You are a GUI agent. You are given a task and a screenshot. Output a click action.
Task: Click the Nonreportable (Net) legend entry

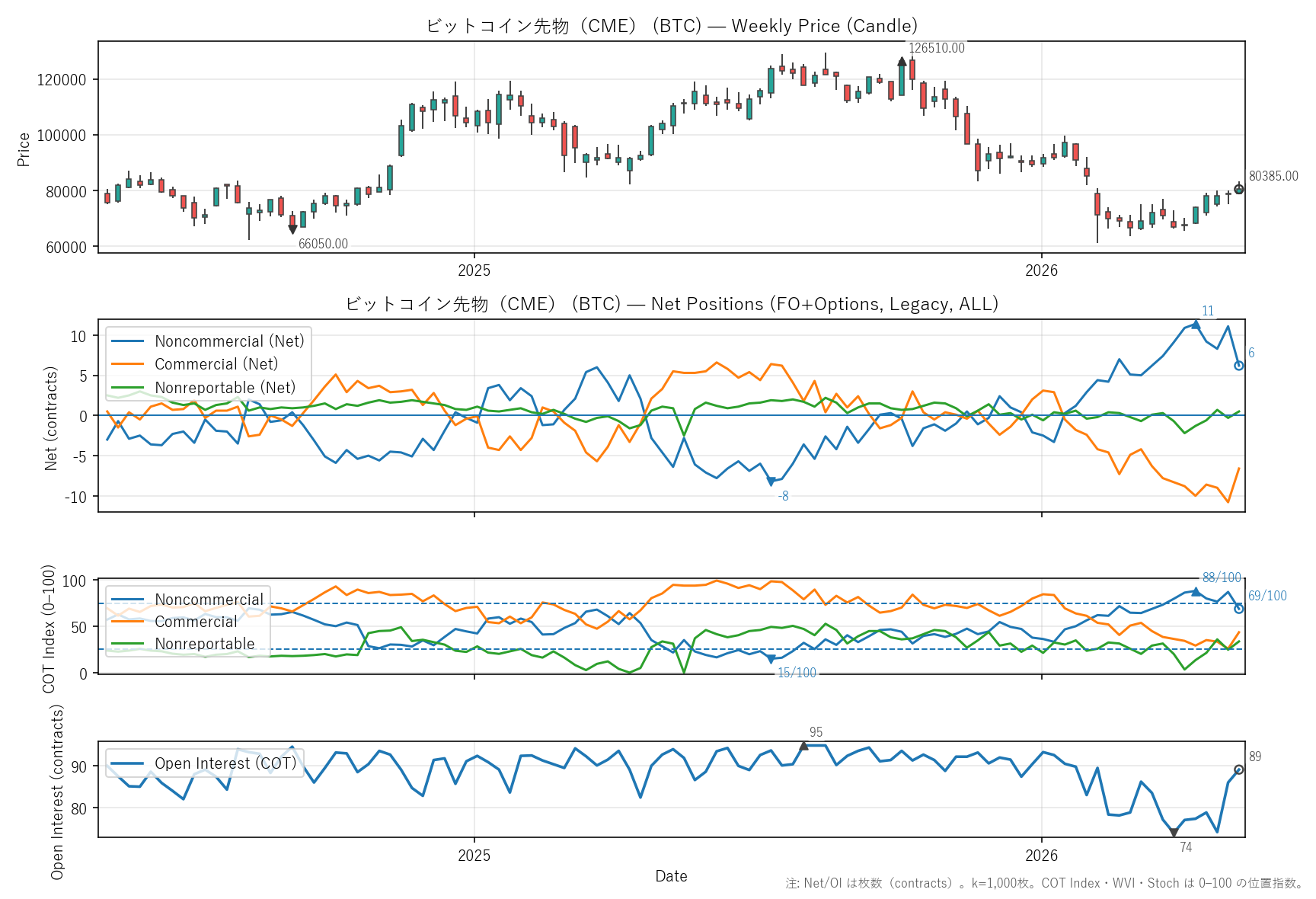click(203, 388)
